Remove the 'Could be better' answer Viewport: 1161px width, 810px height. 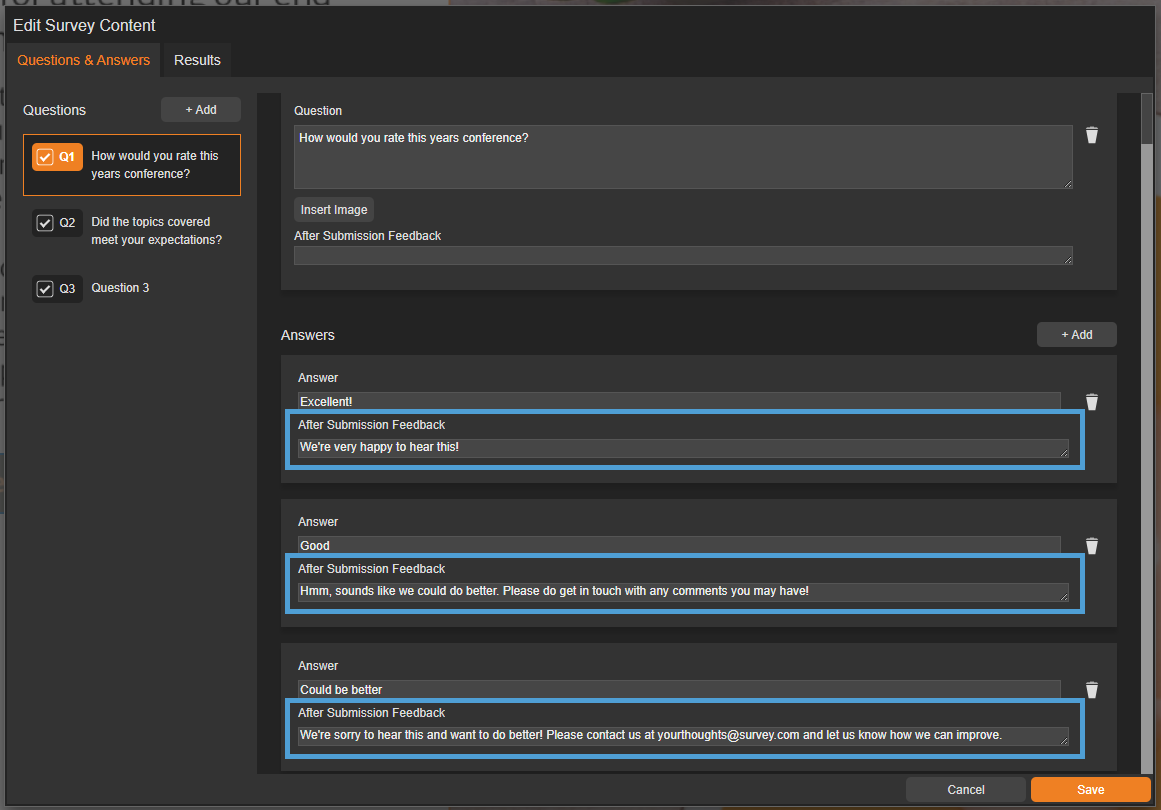(1092, 690)
